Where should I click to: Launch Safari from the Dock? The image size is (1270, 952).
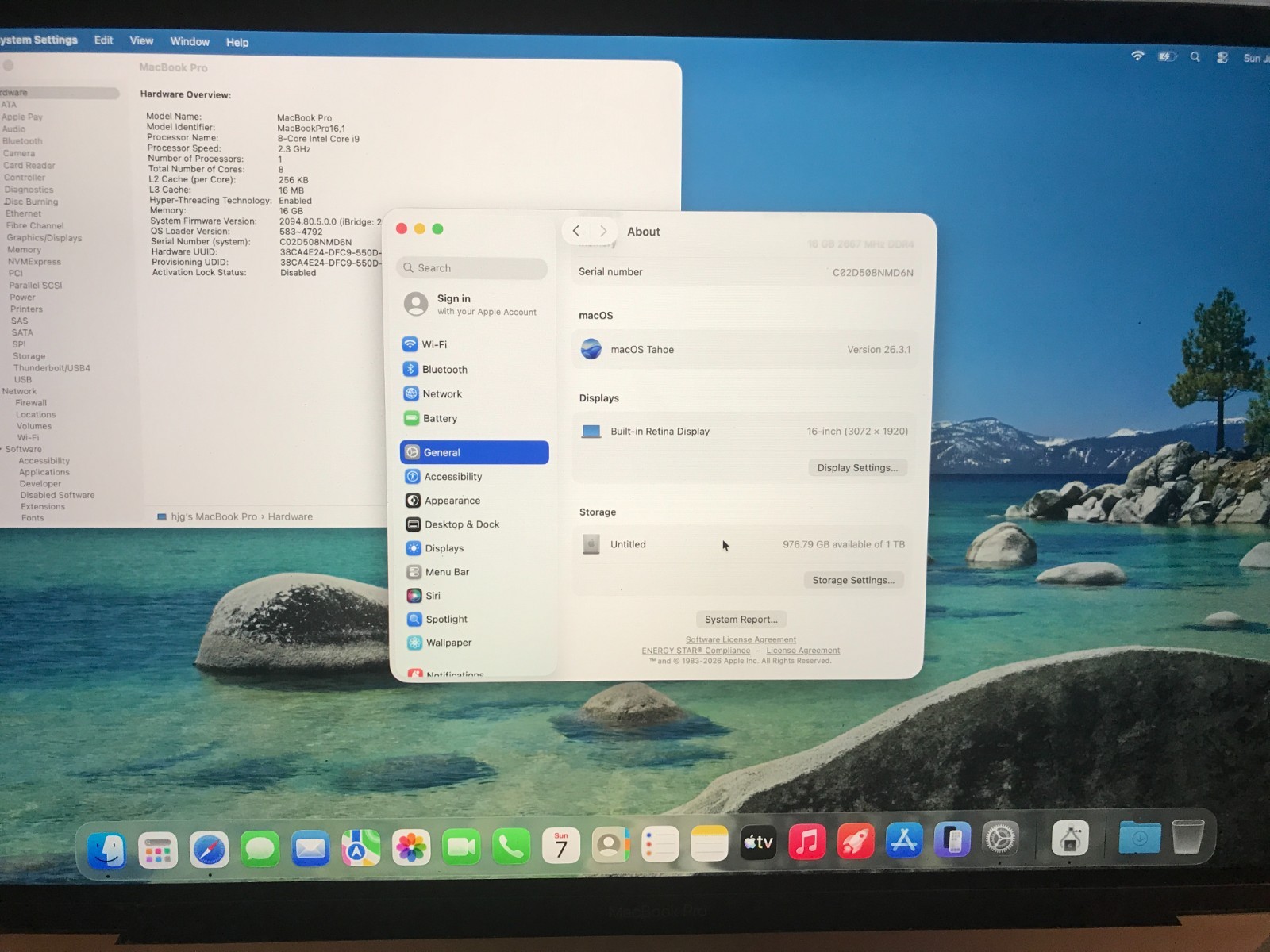coord(209,850)
